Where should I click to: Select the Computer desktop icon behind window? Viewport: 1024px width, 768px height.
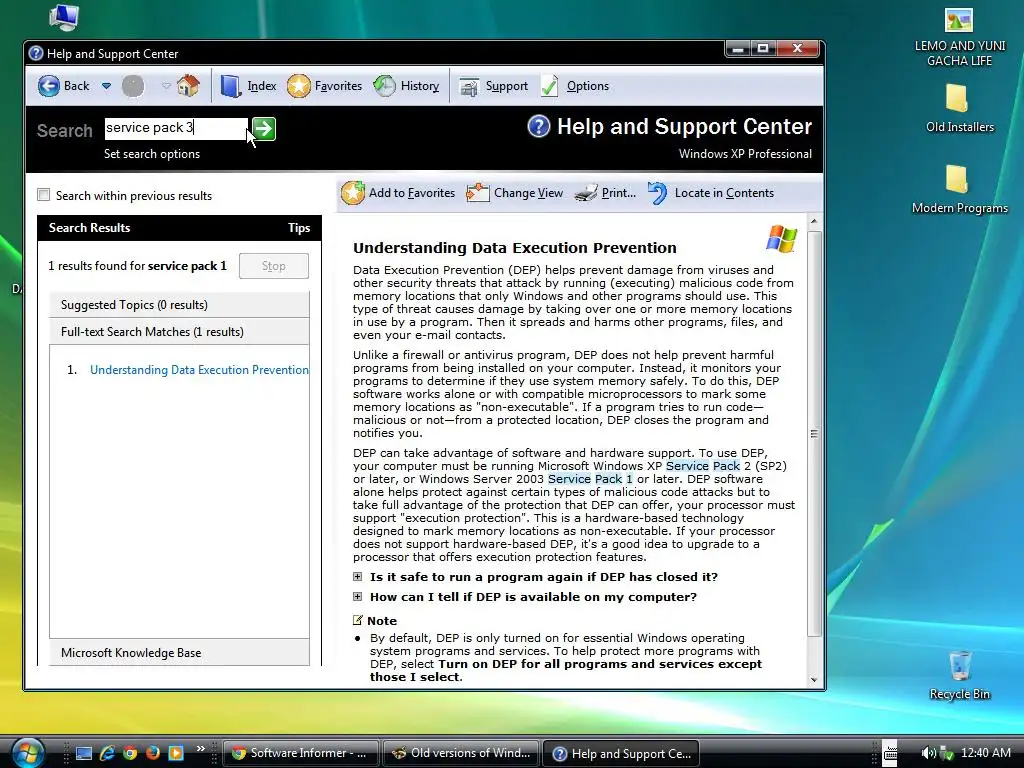coord(64,18)
